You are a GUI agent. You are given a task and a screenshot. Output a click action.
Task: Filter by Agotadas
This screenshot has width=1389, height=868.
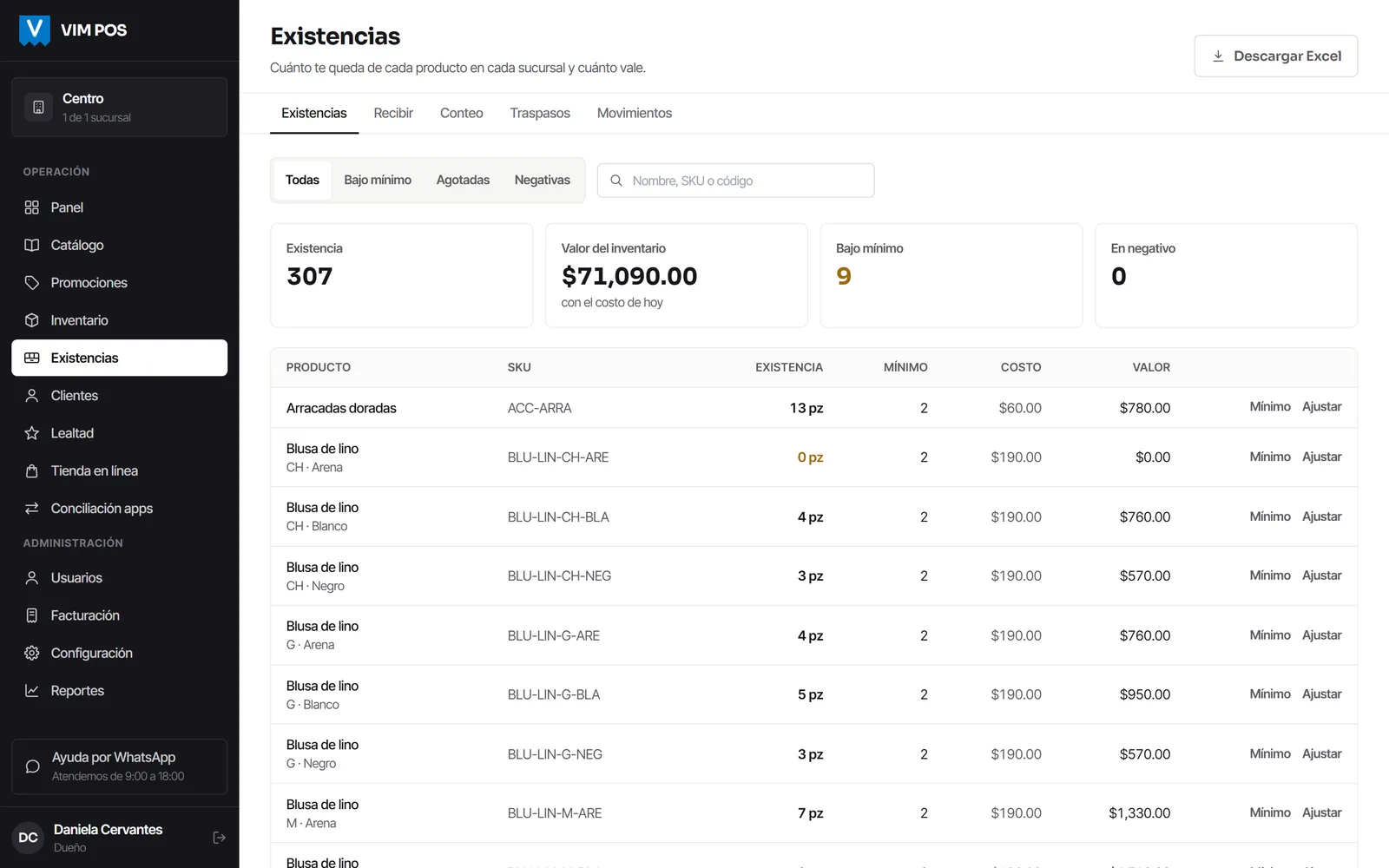point(463,180)
